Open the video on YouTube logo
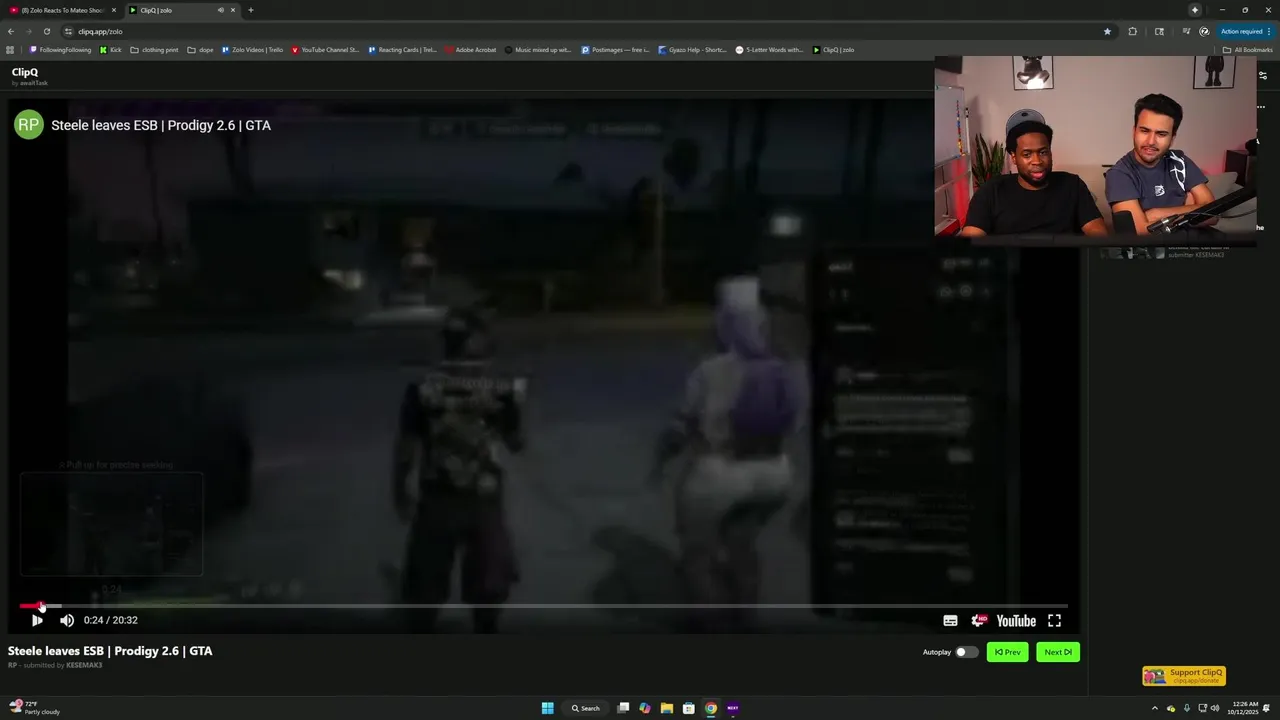 [x=1016, y=621]
